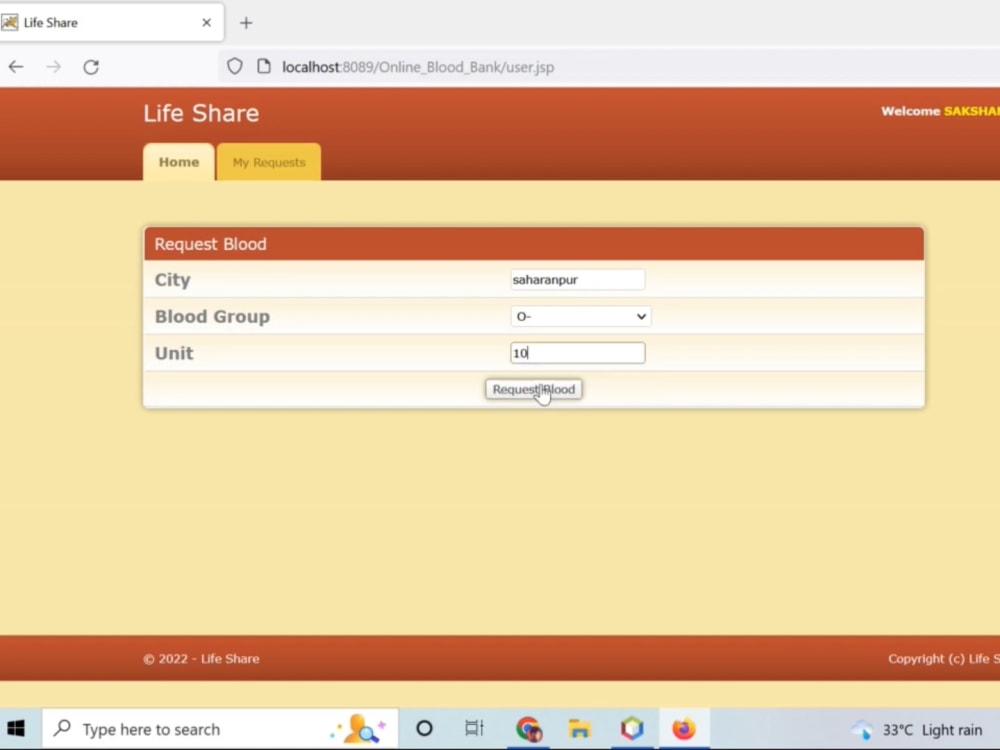The width and height of the screenshot is (1000, 750).
Task: Click the Welcome user text
Action: [x=940, y=111]
